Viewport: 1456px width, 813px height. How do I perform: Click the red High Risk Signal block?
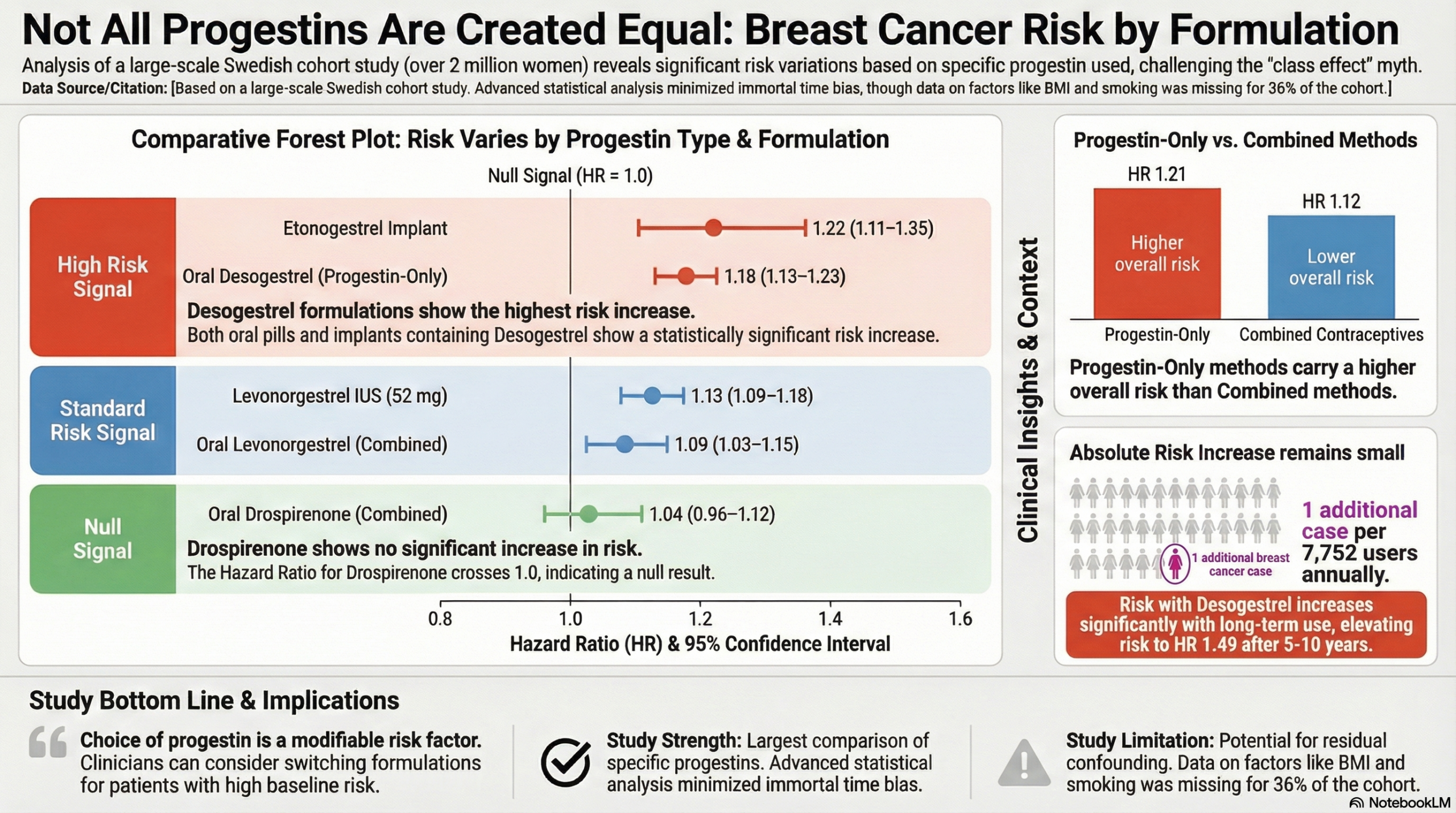click(x=103, y=277)
